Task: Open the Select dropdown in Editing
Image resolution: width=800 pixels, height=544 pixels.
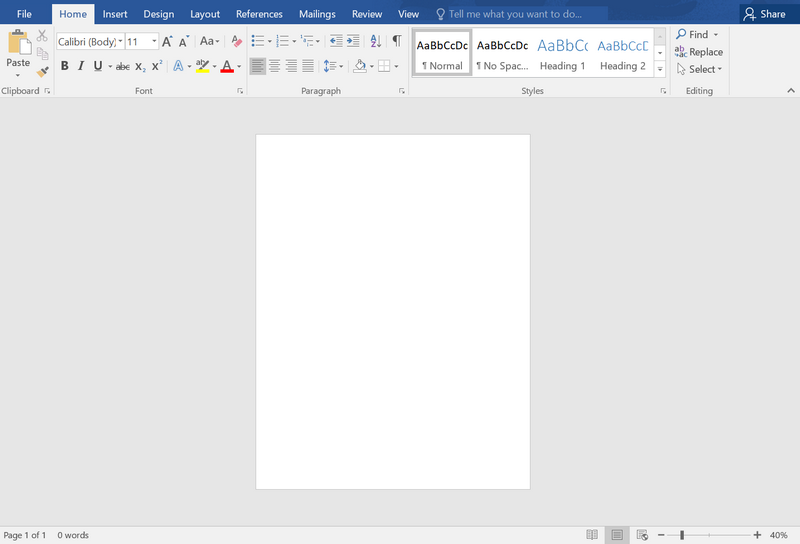Action: 699,69
